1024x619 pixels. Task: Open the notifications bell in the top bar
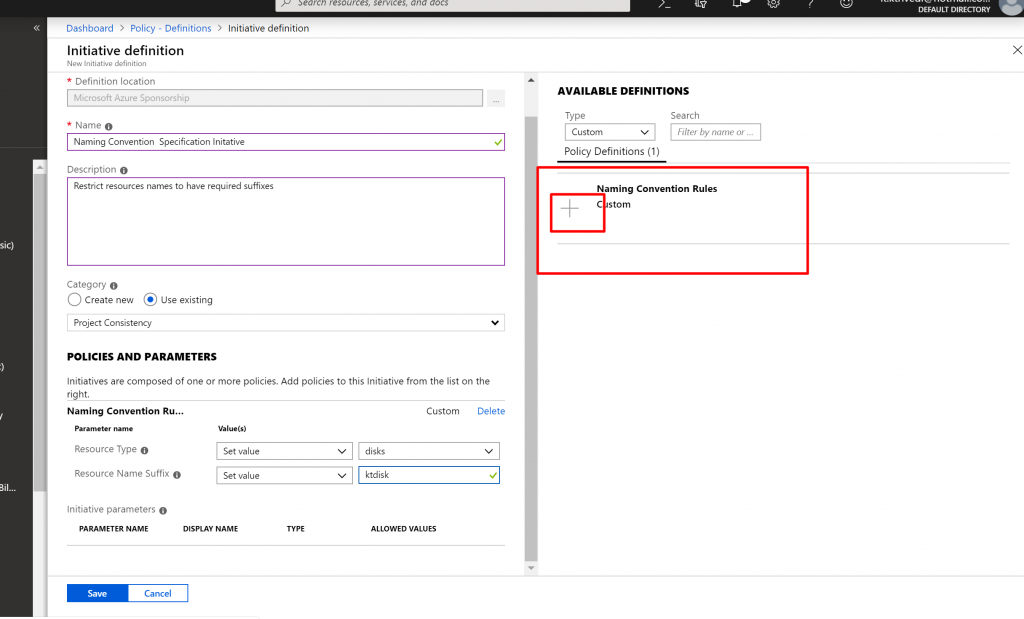coord(737,5)
